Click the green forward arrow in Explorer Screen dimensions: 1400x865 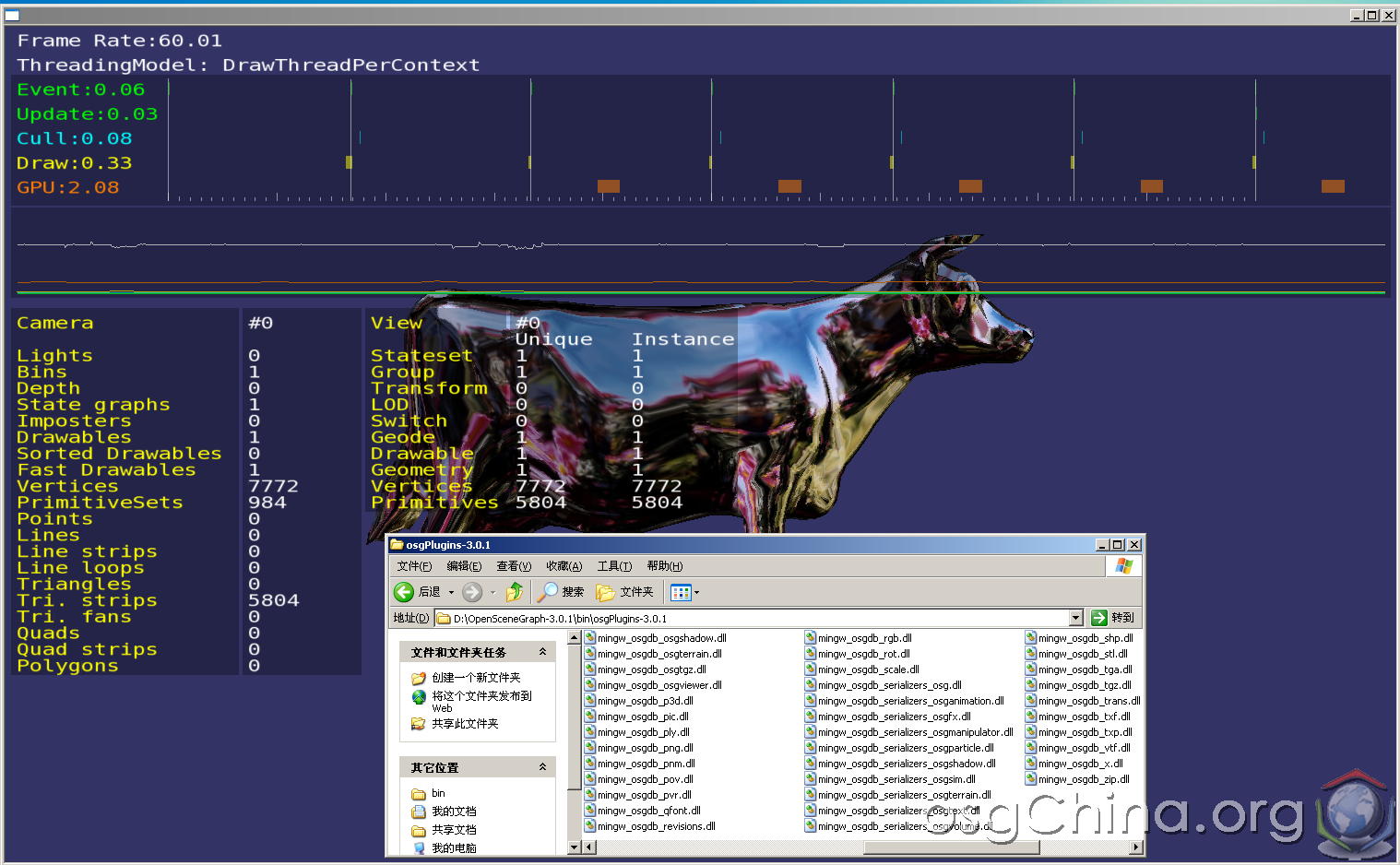pos(472,592)
